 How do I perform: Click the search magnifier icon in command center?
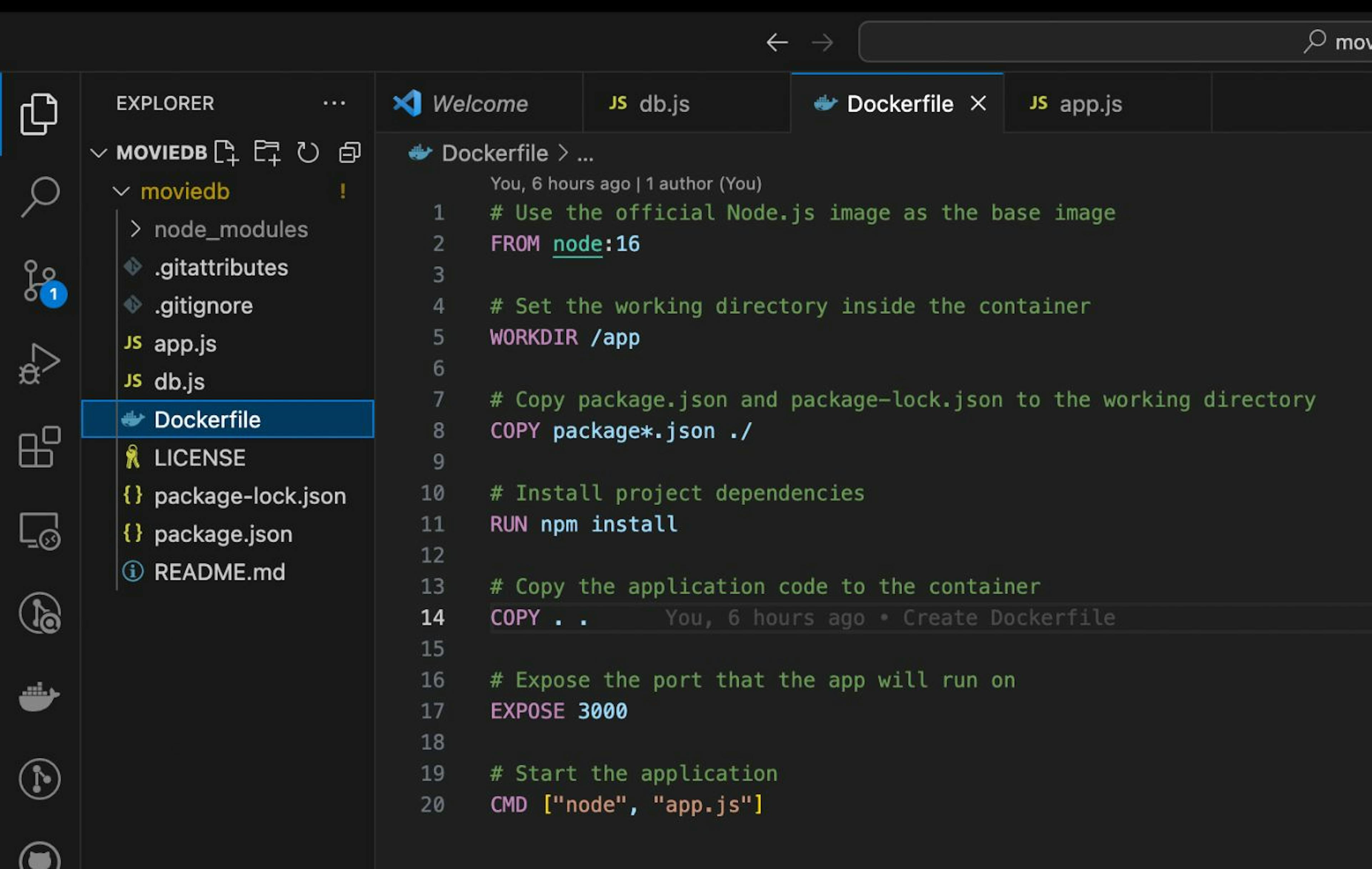point(1314,41)
